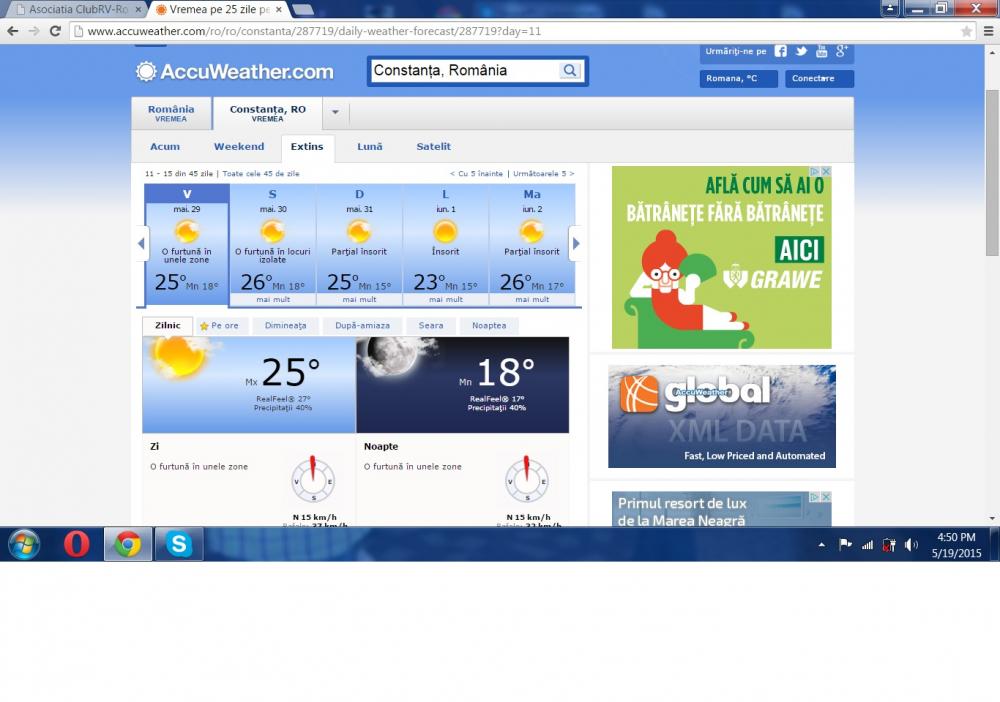Switch to the Weekend forecast tab
Viewport: 1000px width, 702px height.
pos(239,147)
